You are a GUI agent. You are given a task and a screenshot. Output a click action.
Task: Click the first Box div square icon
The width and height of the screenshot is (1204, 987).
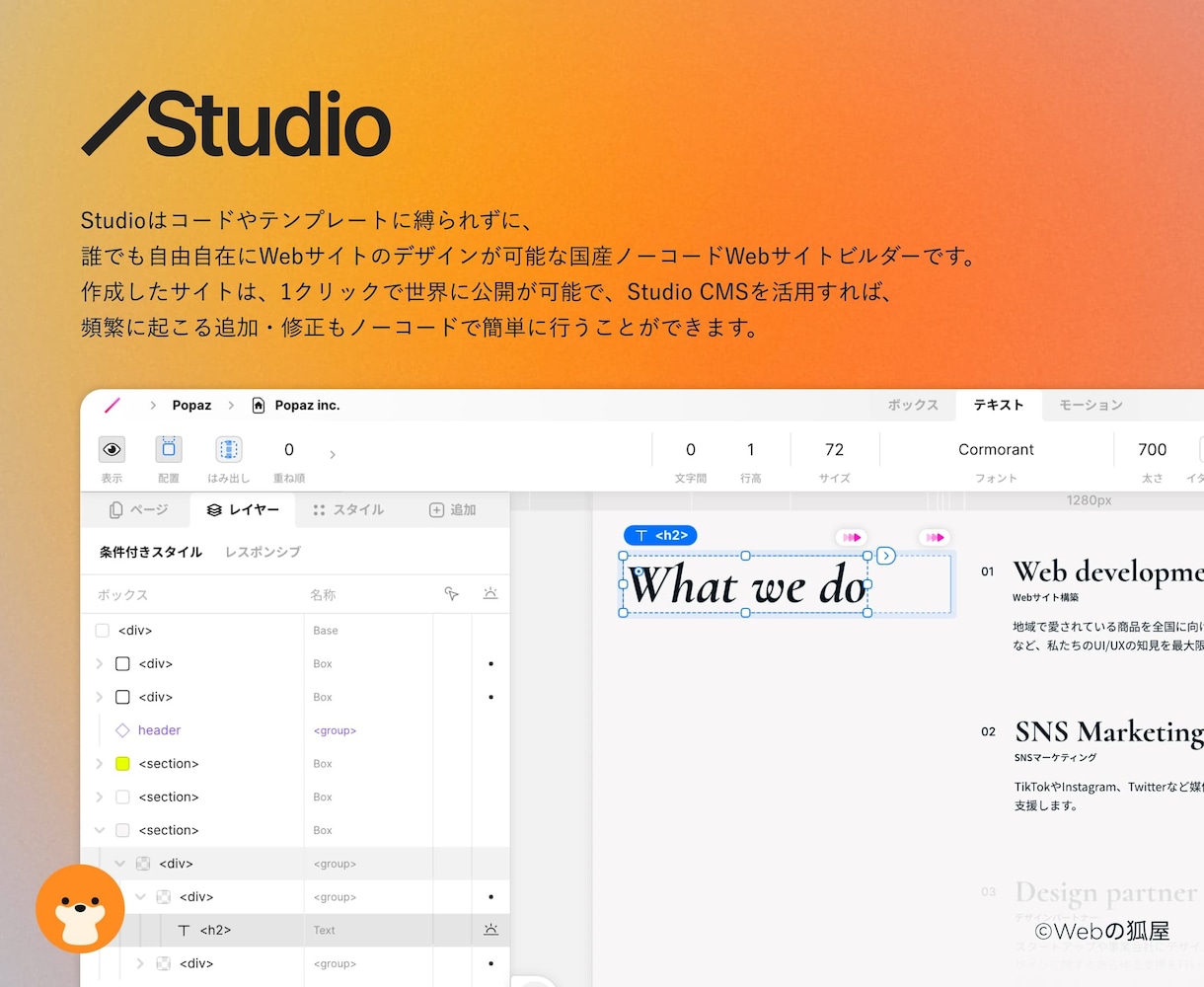[x=122, y=663]
